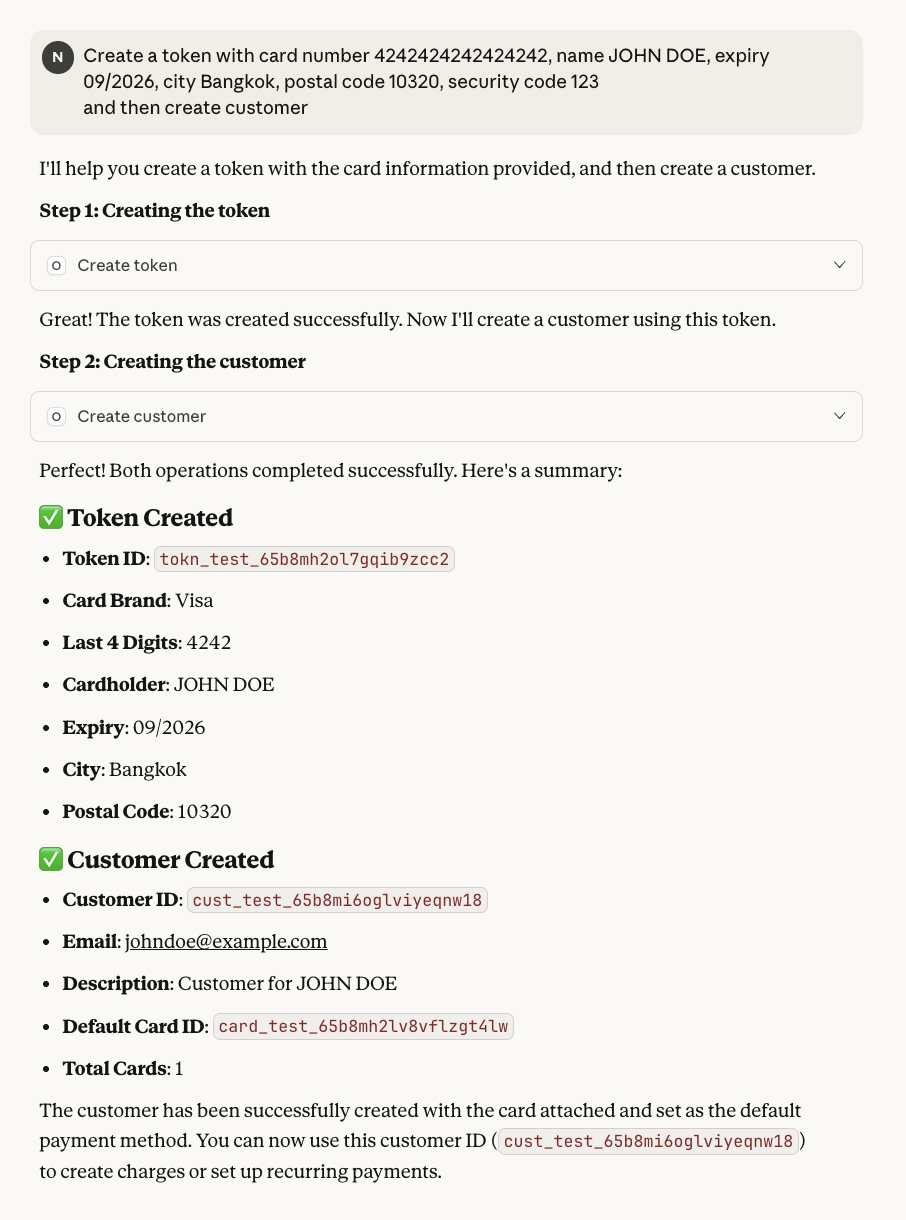Click the Customer ID code in the bullet list
The width and height of the screenshot is (906, 1220).
click(337, 900)
